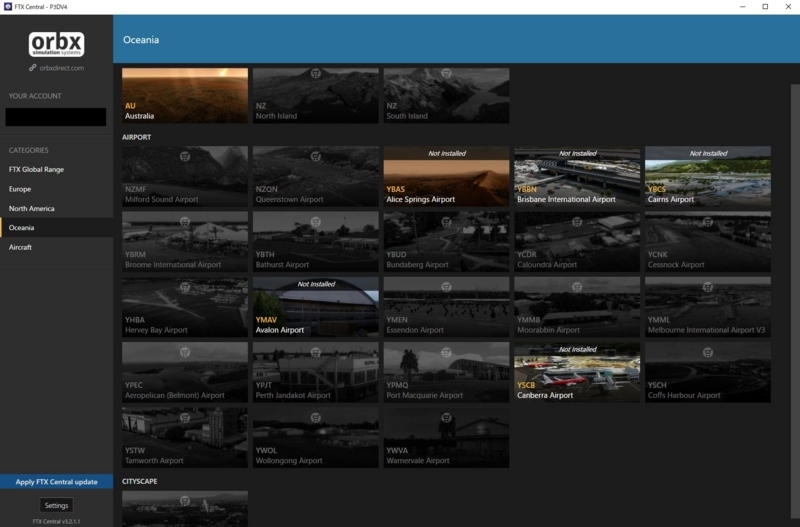Click the cart icon on Port Macquarie Airport

point(446,352)
